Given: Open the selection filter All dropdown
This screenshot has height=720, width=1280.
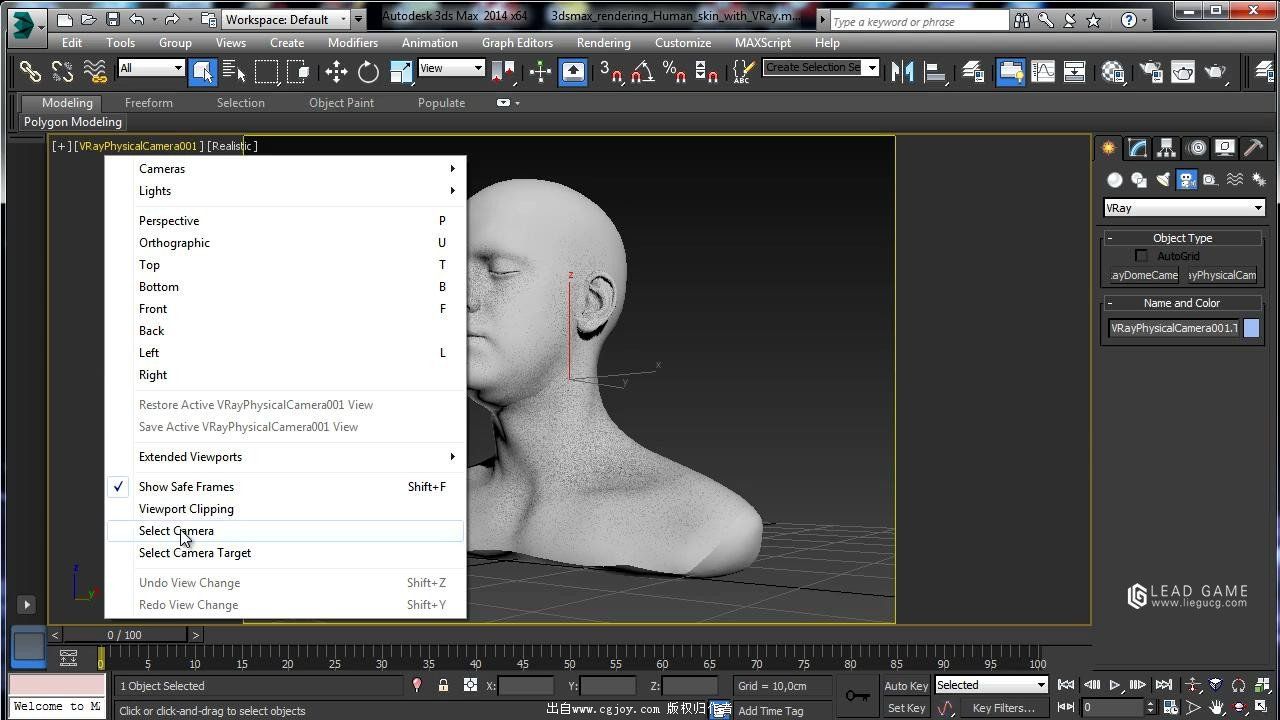Looking at the screenshot, I should click(x=151, y=68).
